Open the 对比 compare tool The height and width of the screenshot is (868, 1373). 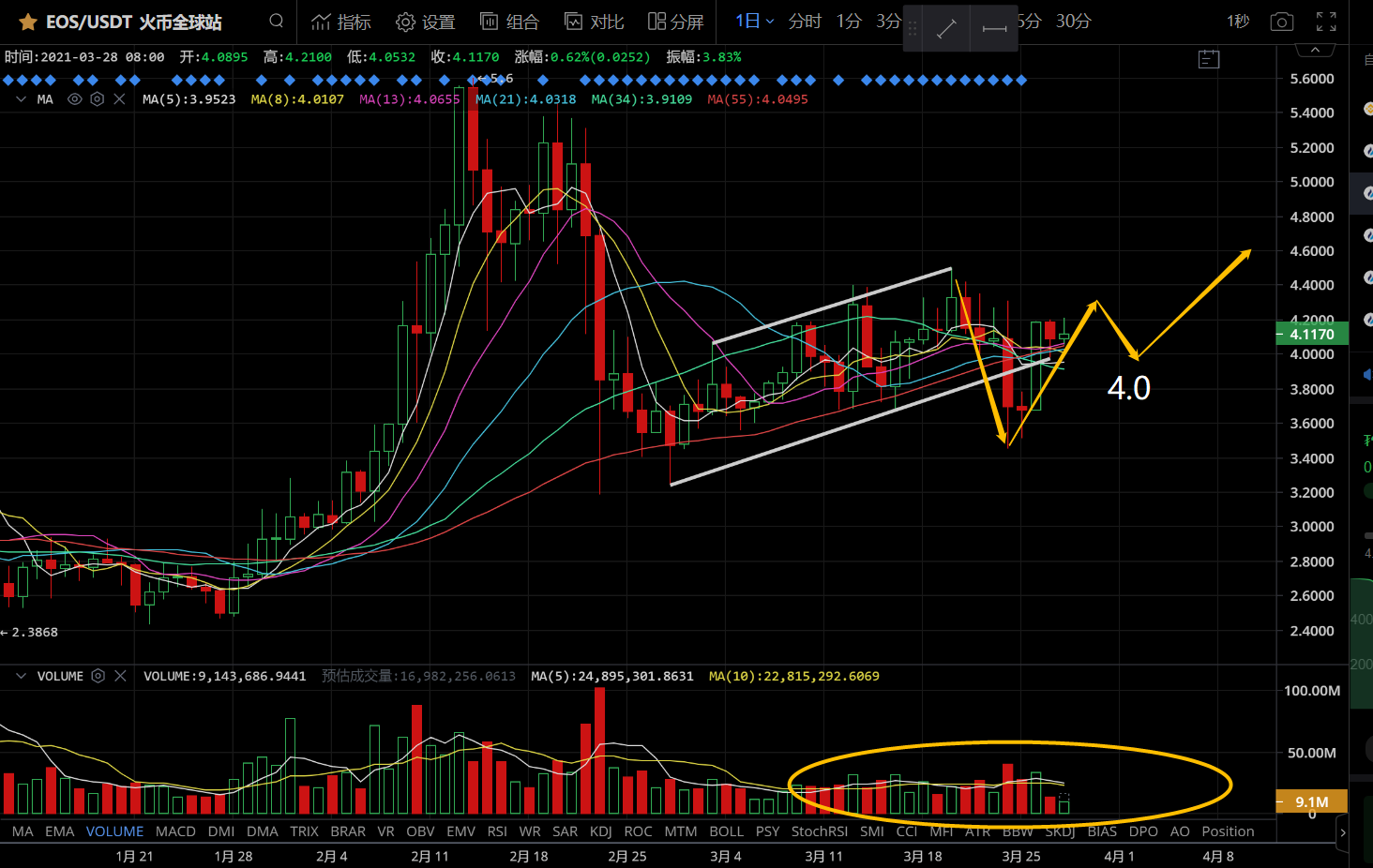pos(594,22)
